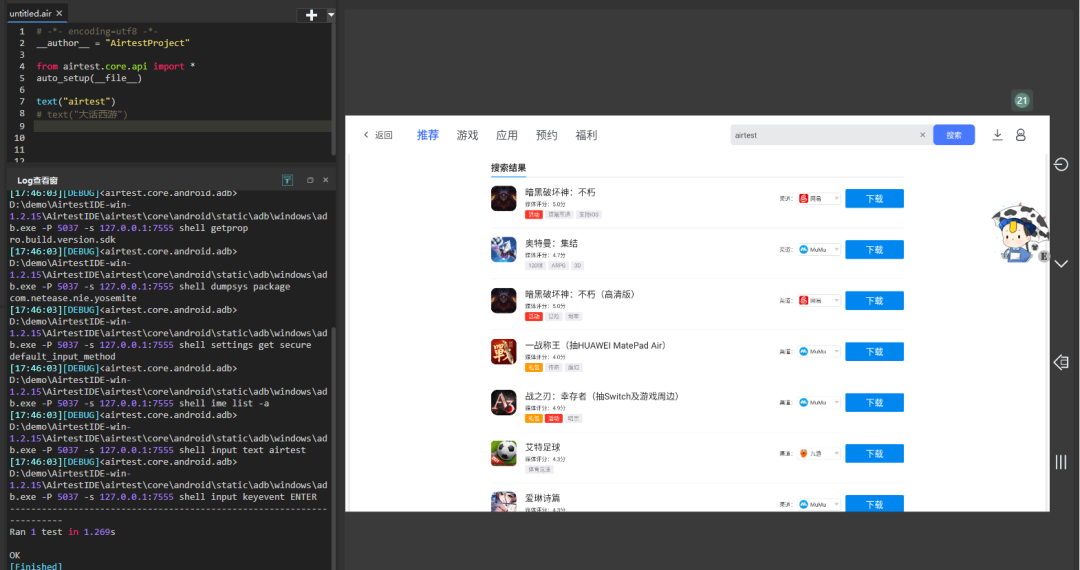
Task: Clear the airtest search text
Action: tap(922, 135)
